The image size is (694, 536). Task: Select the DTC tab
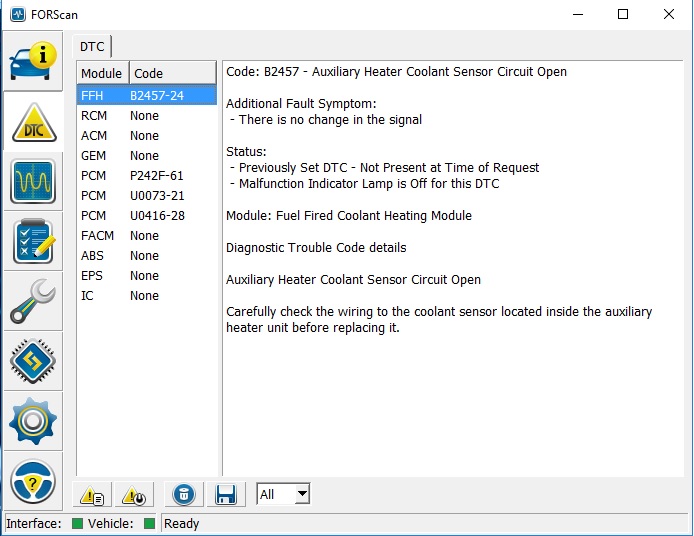[92, 46]
